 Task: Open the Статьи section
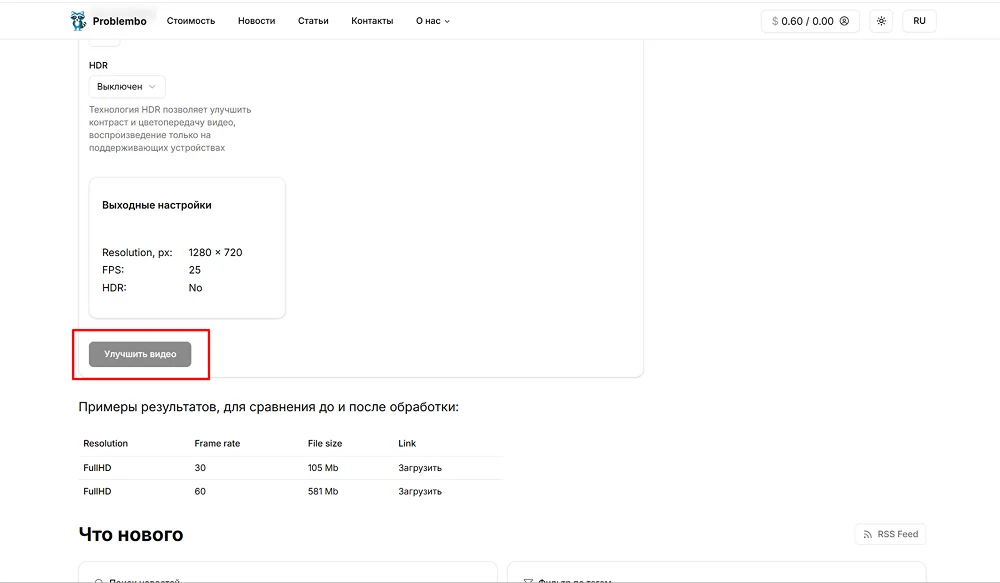[x=313, y=21]
